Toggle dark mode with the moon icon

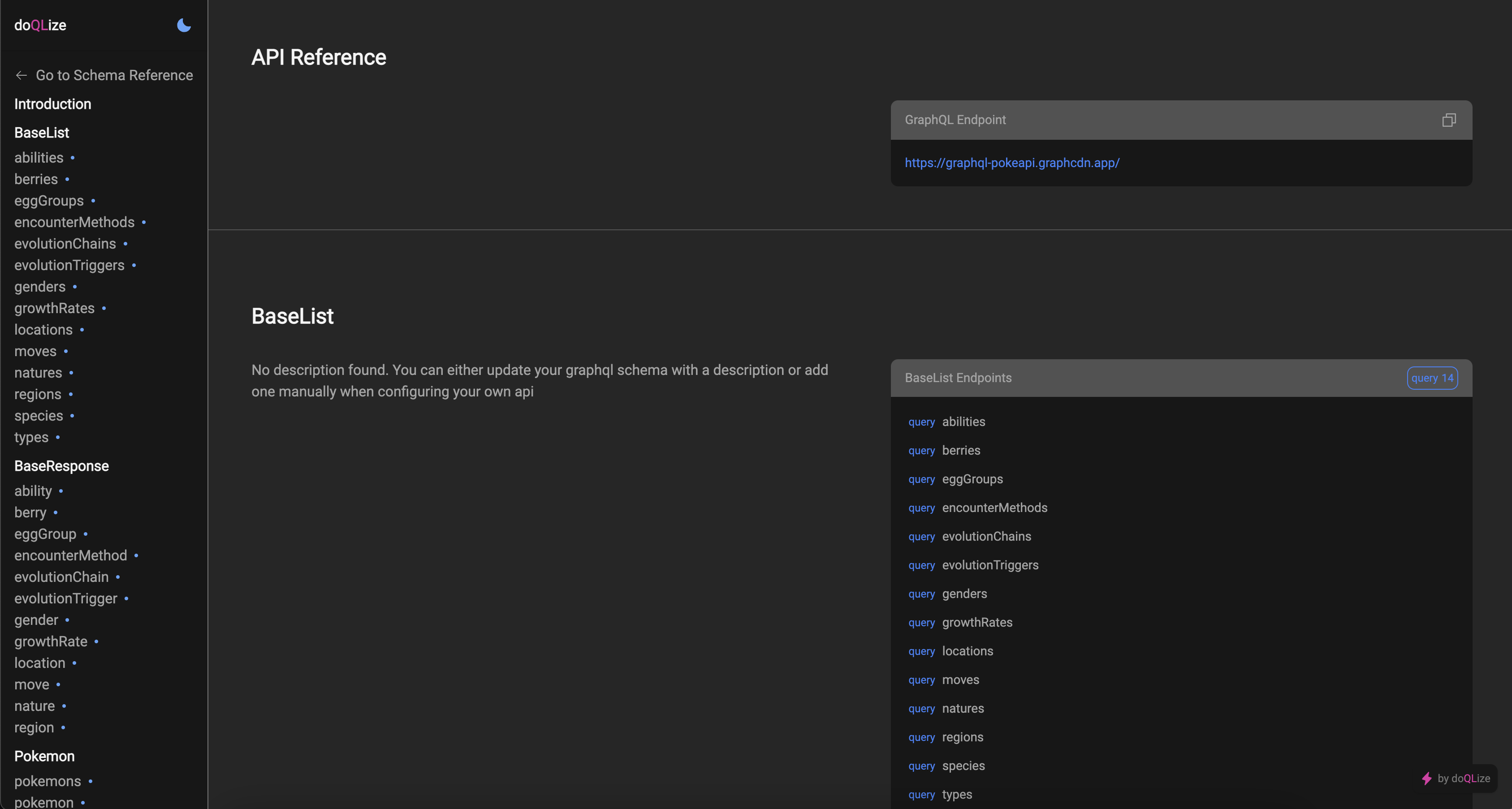point(184,25)
